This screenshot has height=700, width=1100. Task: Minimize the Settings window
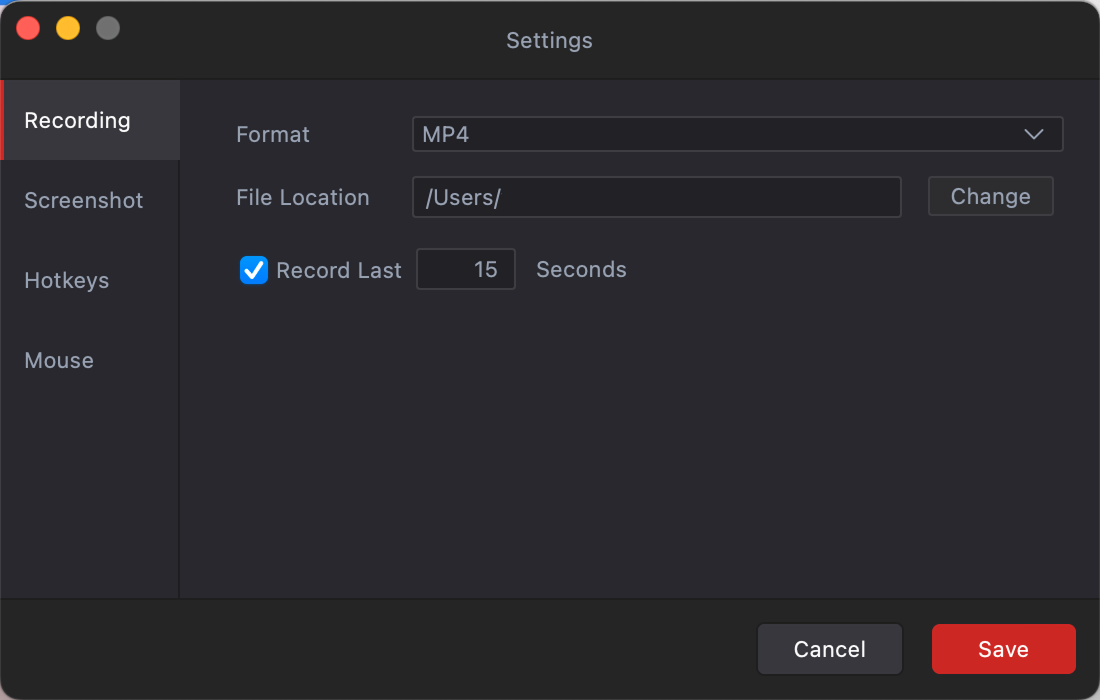coord(67,27)
